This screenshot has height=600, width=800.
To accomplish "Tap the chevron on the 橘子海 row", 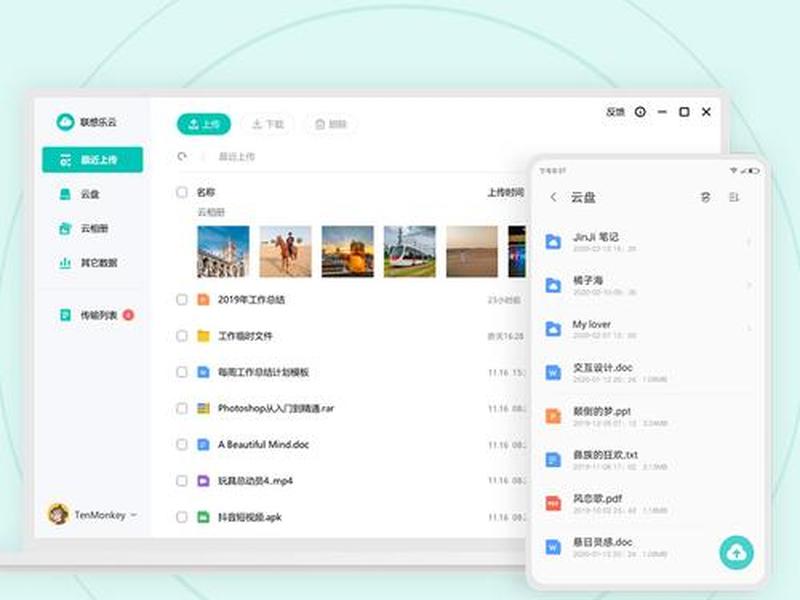I will (x=748, y=285).
